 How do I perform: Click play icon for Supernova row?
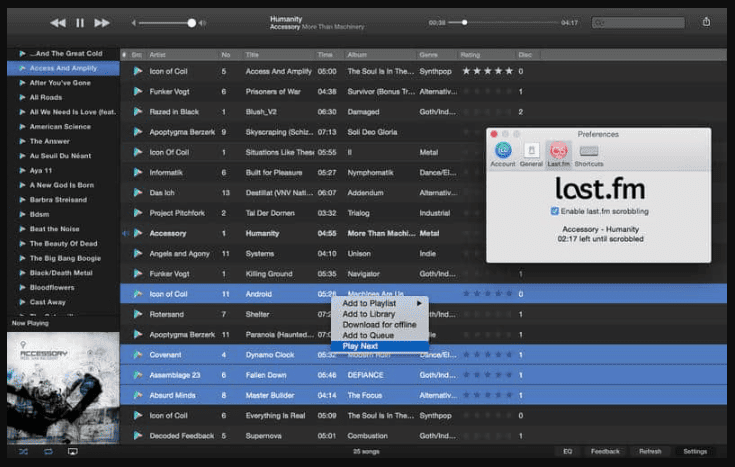pyautogui.click(x=138, y=436)
